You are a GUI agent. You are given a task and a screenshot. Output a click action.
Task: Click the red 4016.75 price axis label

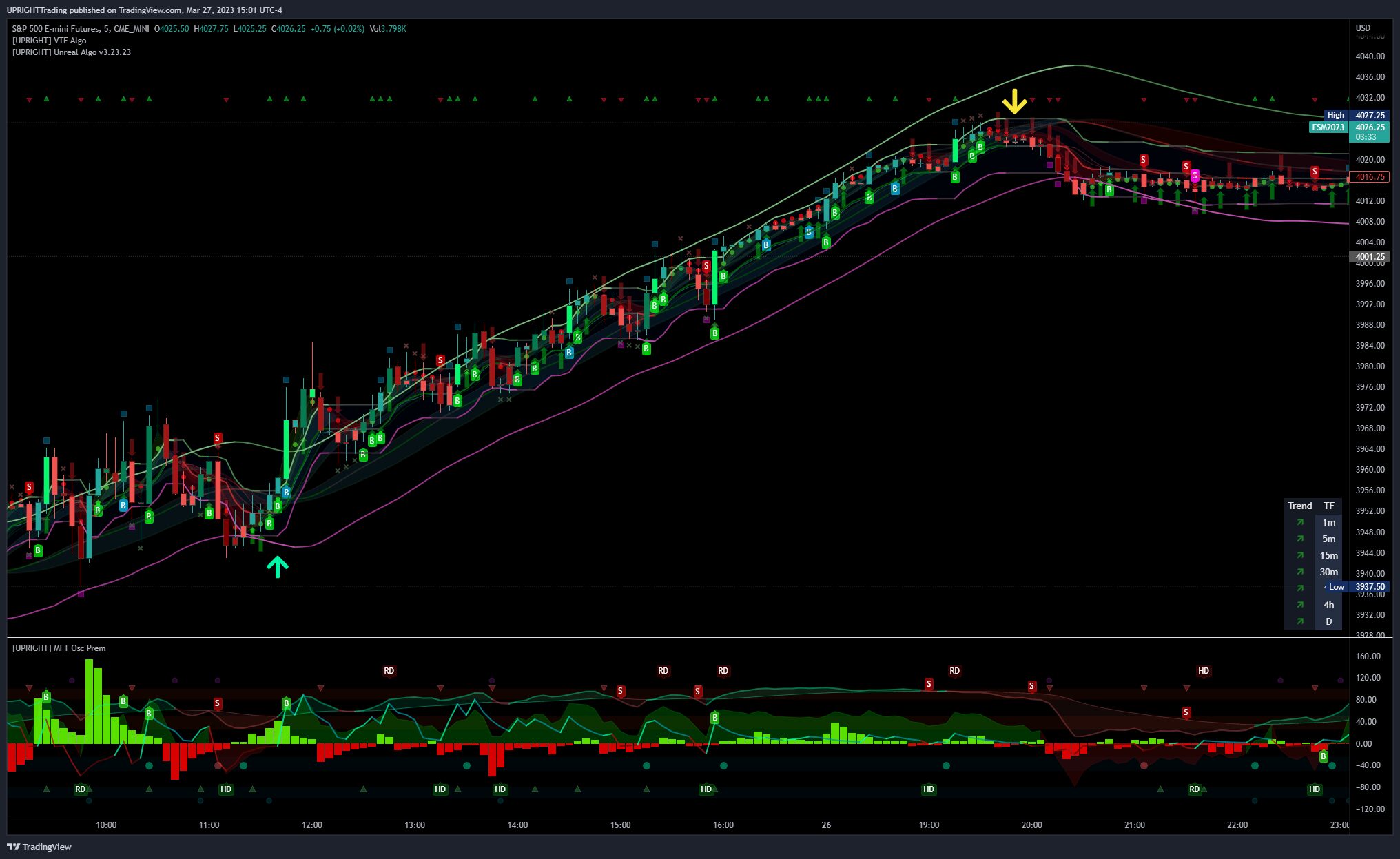click(1369, 177)
